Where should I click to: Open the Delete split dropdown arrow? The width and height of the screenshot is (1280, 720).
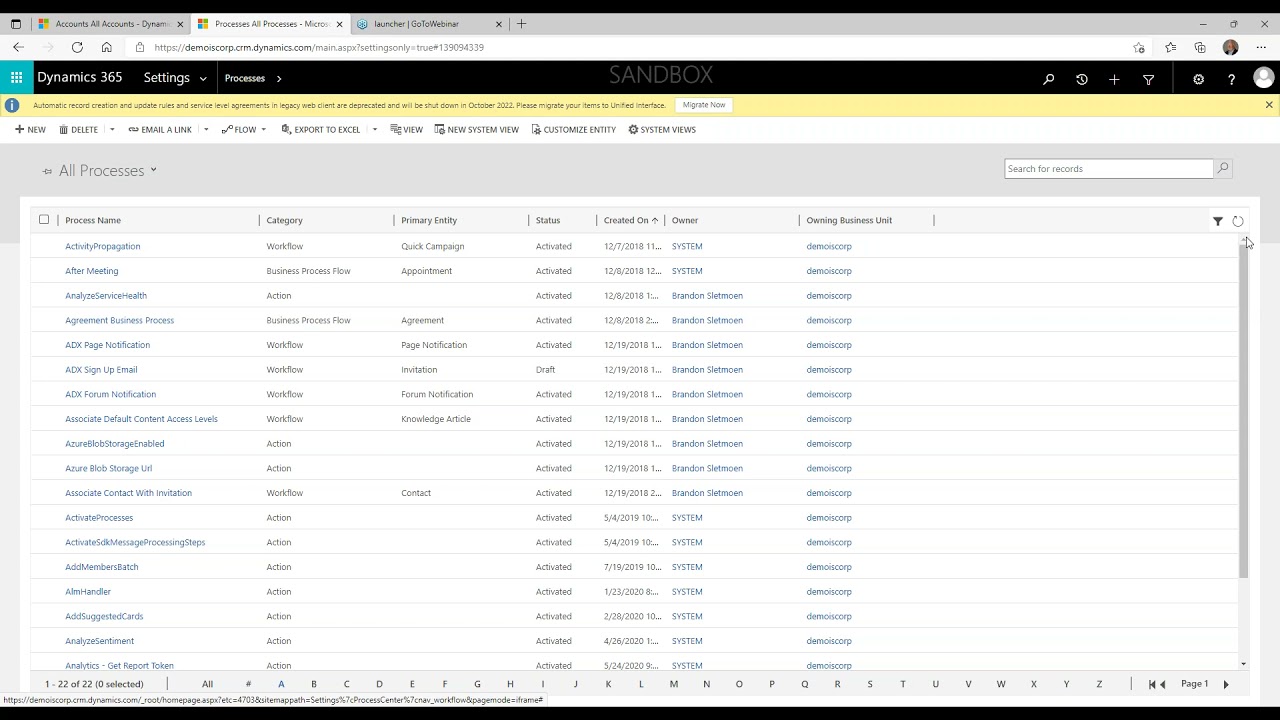tap(112, 130)
